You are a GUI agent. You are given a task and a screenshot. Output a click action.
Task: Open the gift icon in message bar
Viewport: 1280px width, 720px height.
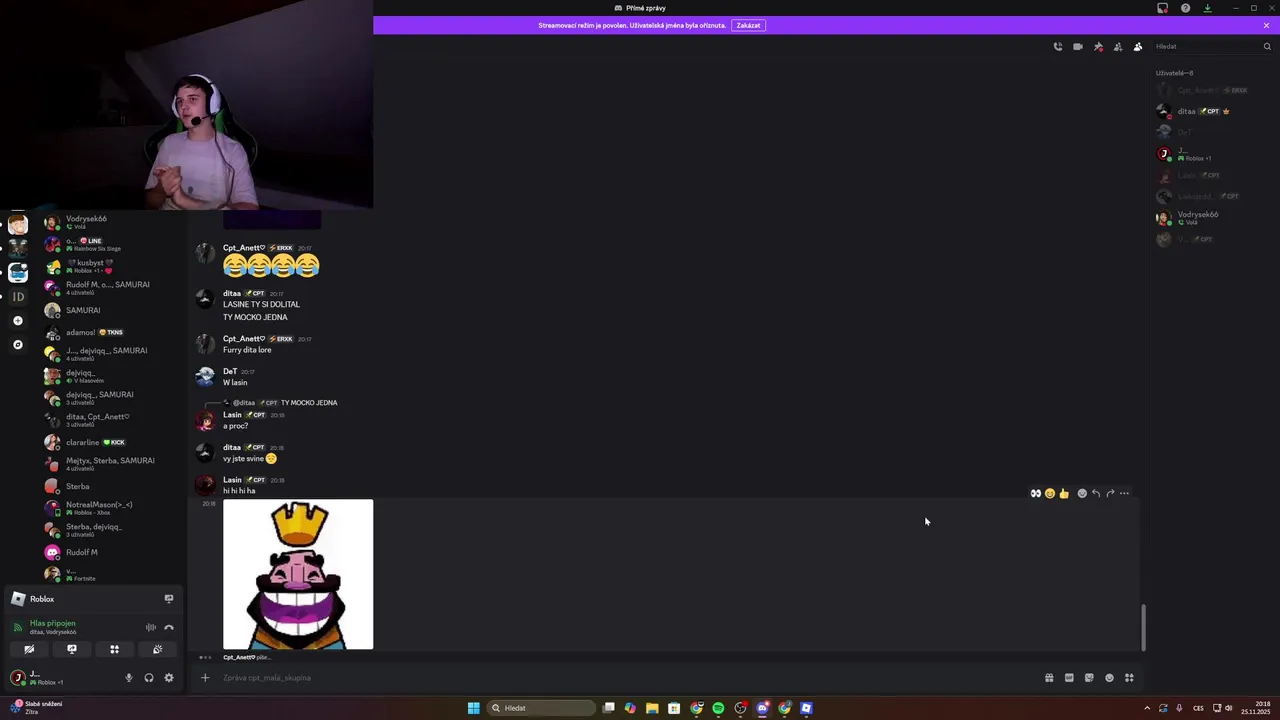[1049, 678]
